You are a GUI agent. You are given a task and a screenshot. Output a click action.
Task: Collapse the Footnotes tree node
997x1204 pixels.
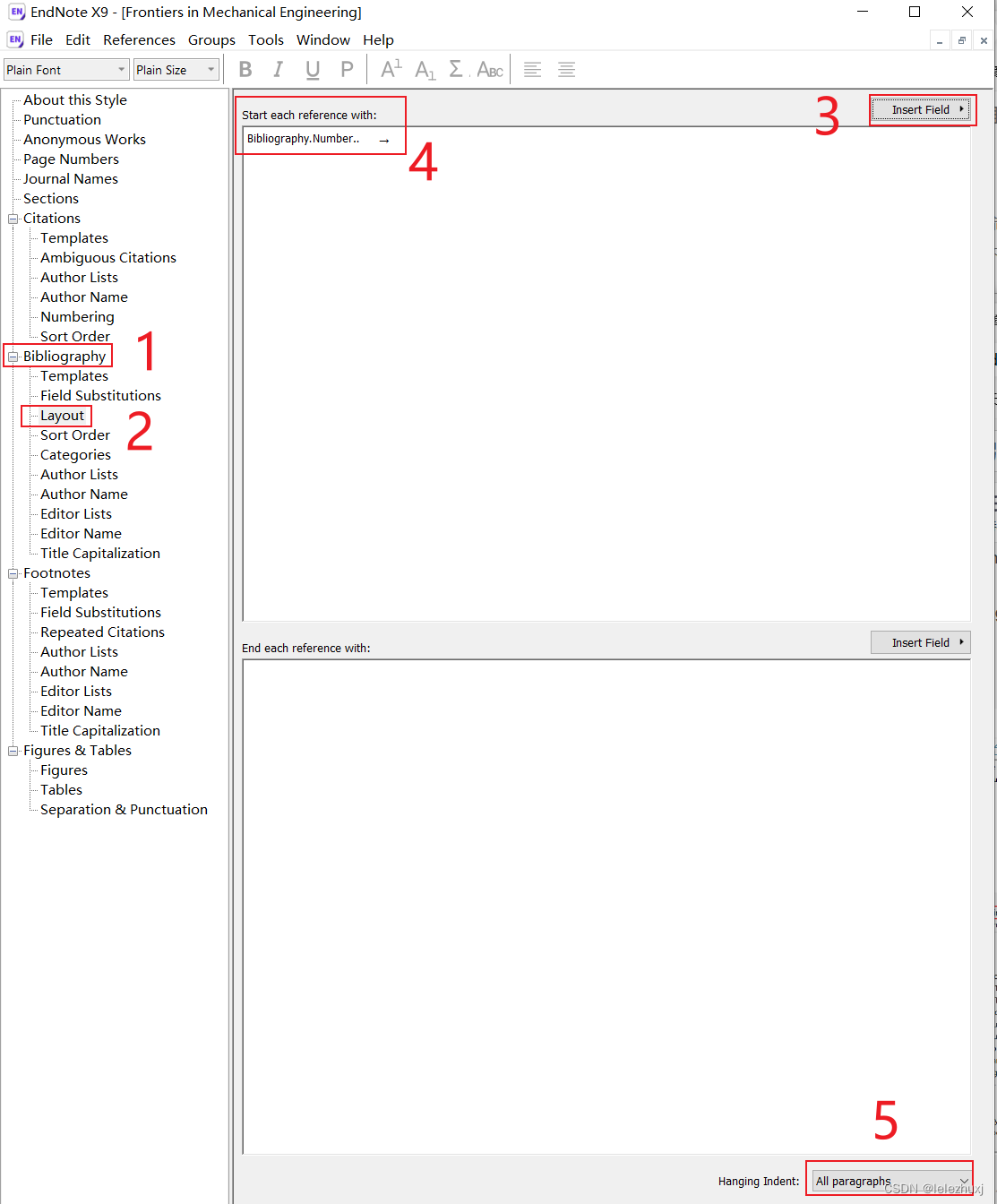point(13,573)
